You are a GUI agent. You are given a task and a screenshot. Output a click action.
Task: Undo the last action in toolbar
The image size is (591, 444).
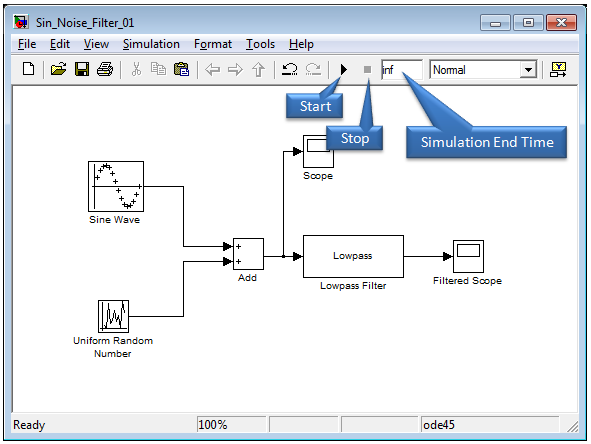click(x=290, y=69)
